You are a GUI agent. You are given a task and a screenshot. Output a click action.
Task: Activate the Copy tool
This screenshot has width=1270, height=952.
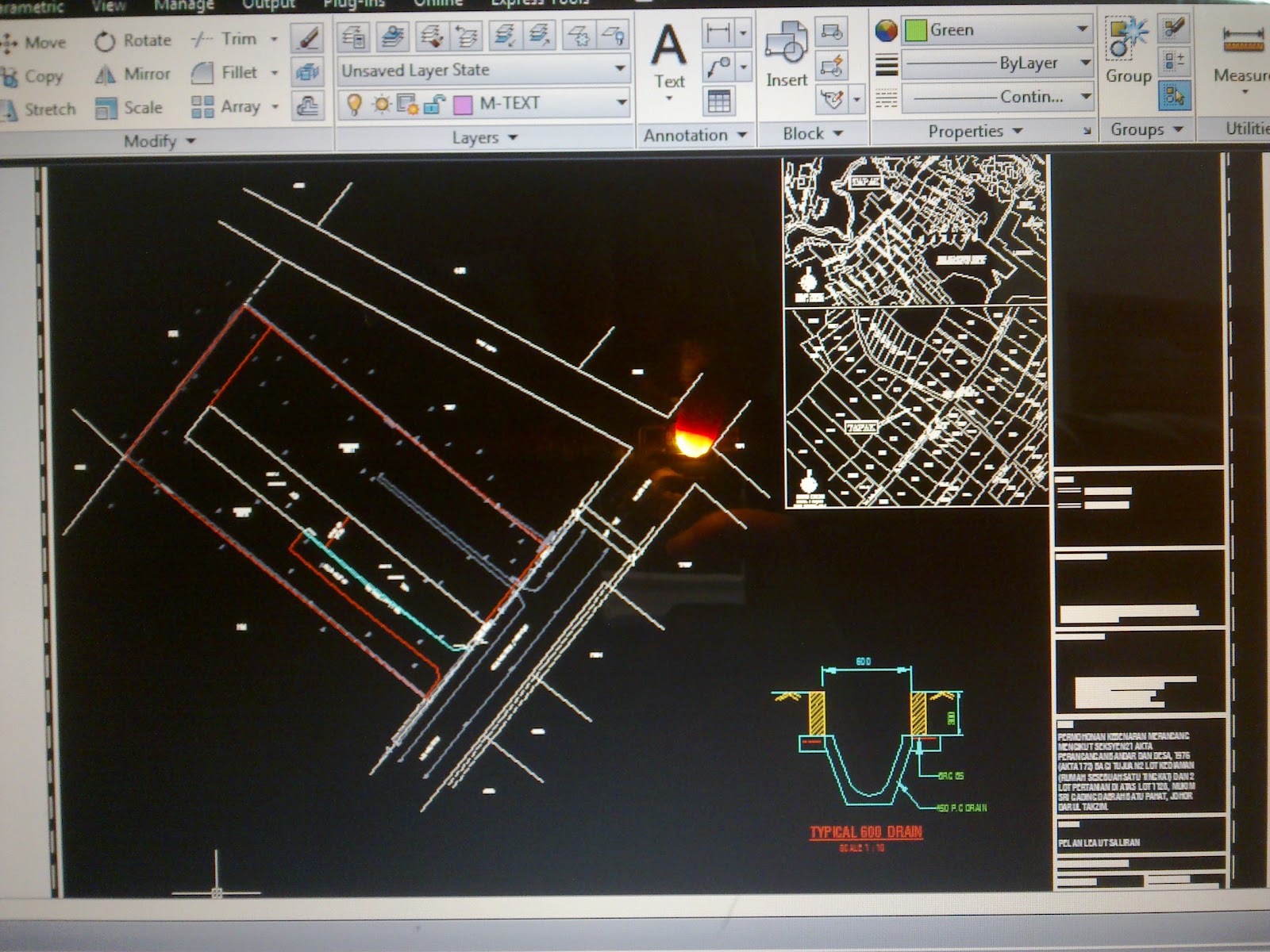coord(32,76)
